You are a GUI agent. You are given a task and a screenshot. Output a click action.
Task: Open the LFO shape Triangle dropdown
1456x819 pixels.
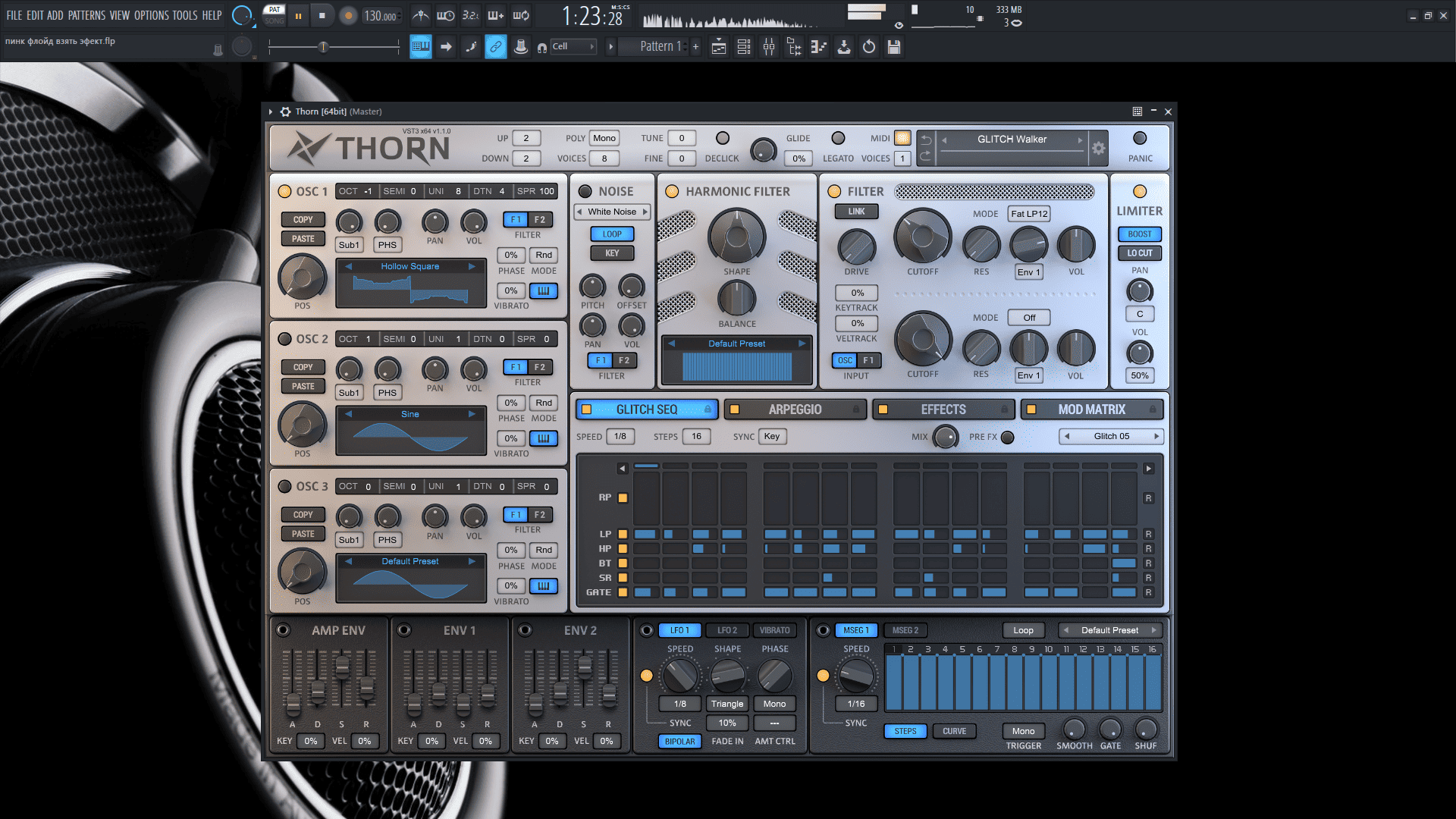727,704
